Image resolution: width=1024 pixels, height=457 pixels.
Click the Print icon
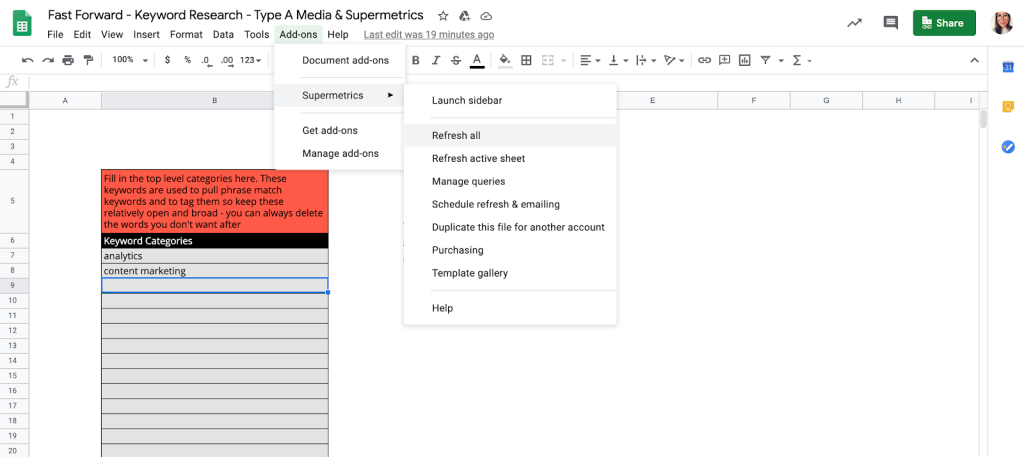click(68, 60)
